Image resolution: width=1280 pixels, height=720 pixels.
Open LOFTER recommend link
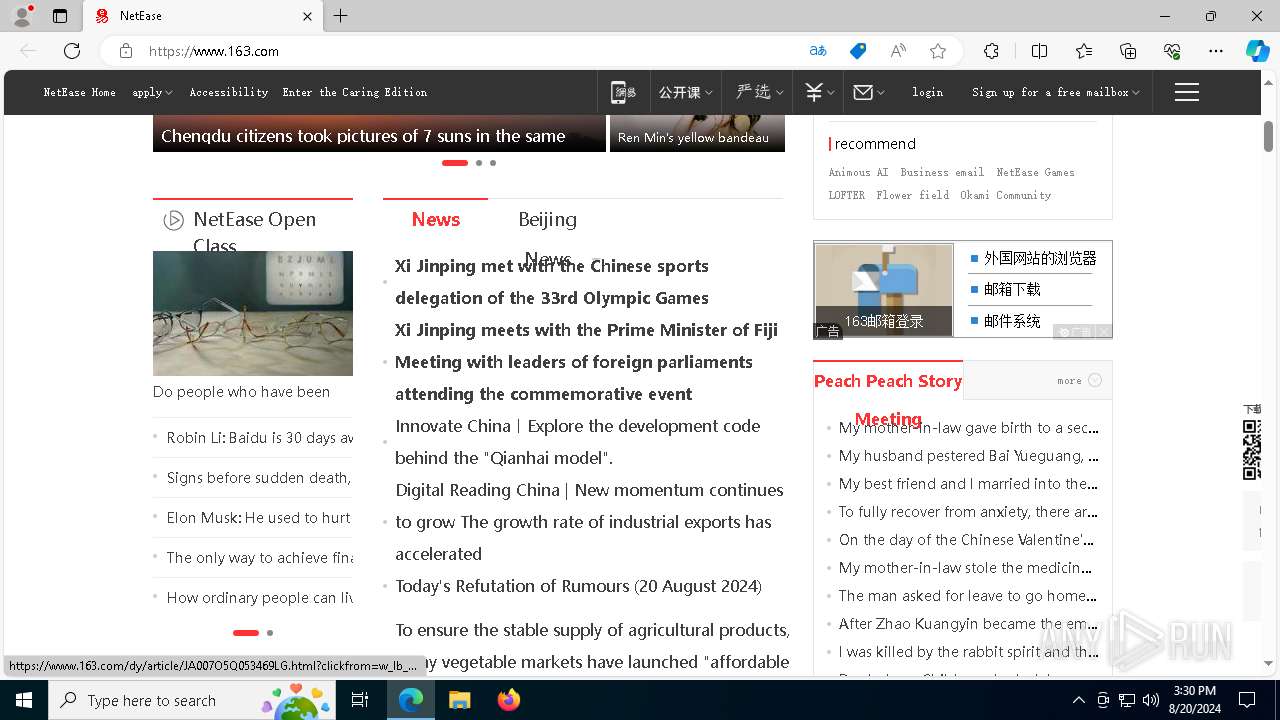847,195
